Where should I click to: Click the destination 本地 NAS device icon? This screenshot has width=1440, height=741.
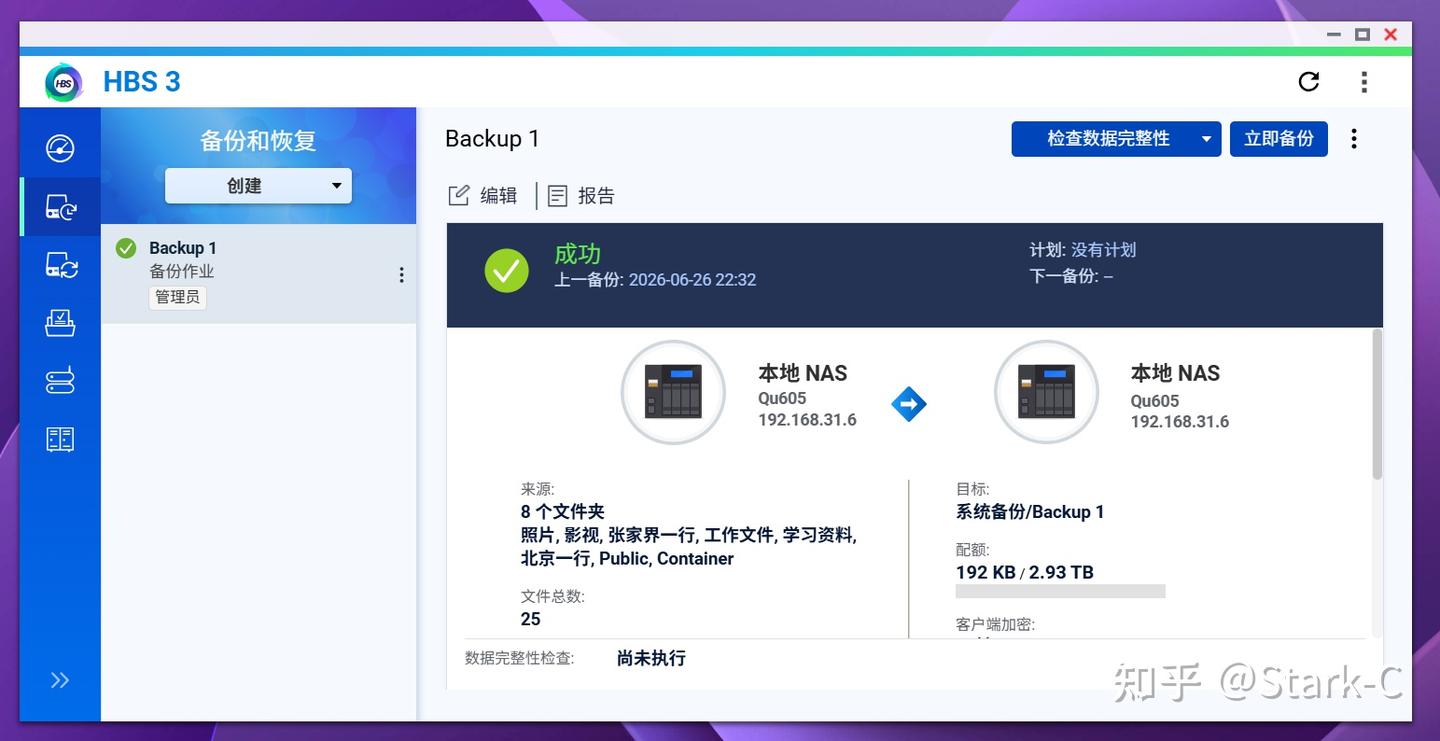(1047, 392)
